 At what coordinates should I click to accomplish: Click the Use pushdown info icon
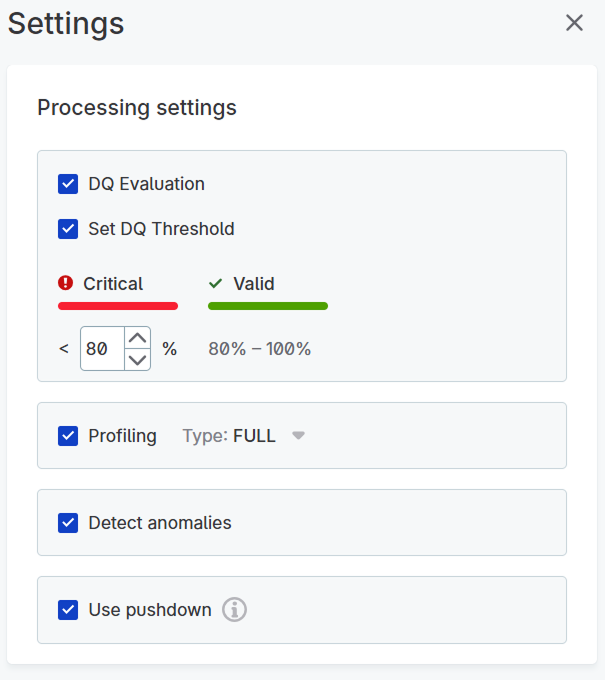coord(234,610)
